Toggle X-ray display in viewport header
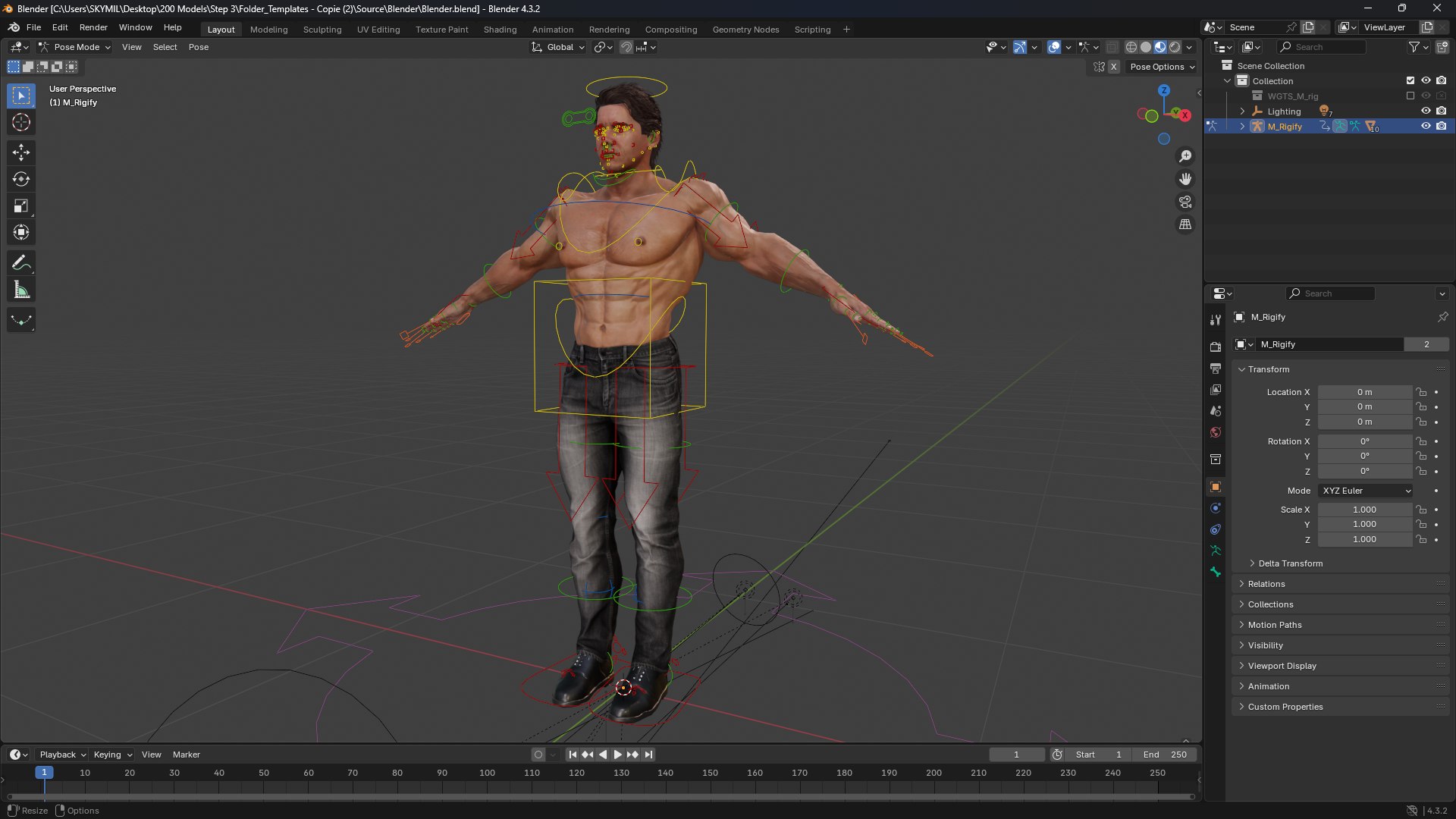 pyautogui.click(x=1112, y=47)
